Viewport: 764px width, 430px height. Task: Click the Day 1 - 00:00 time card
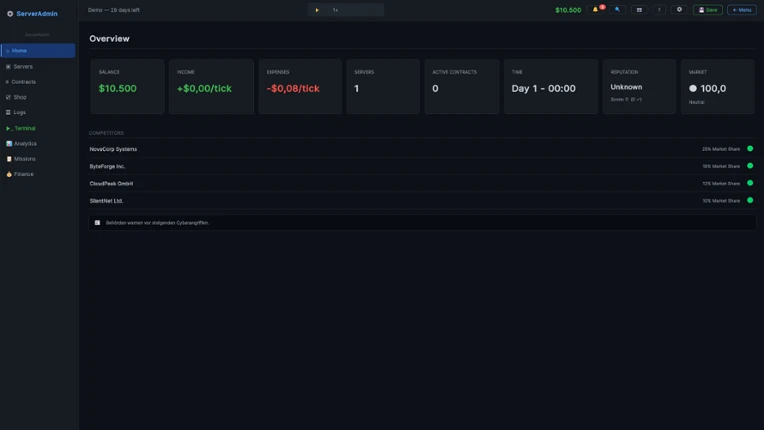click(551, 87)
